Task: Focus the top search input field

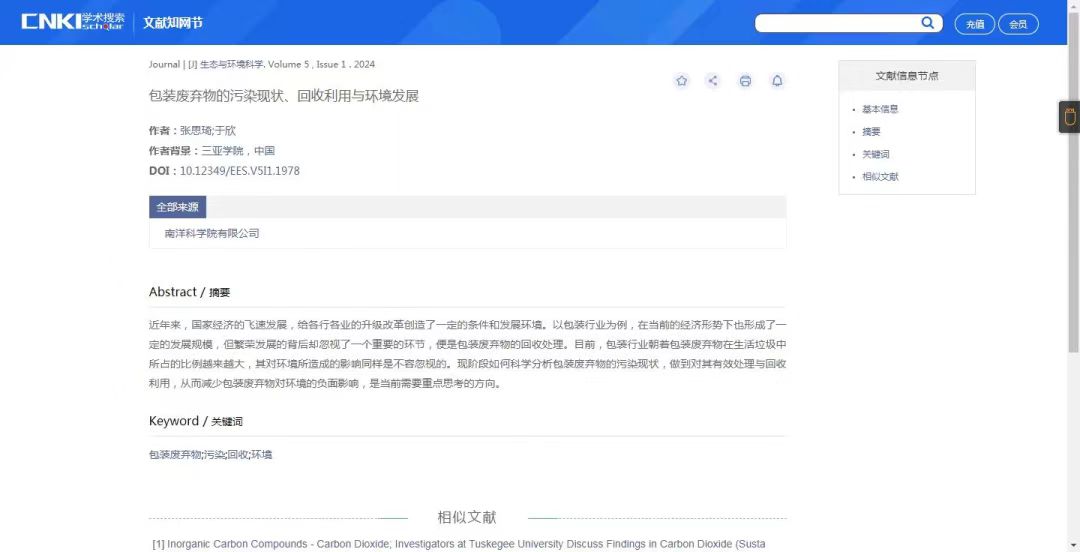Action: [x=836, y=23]
